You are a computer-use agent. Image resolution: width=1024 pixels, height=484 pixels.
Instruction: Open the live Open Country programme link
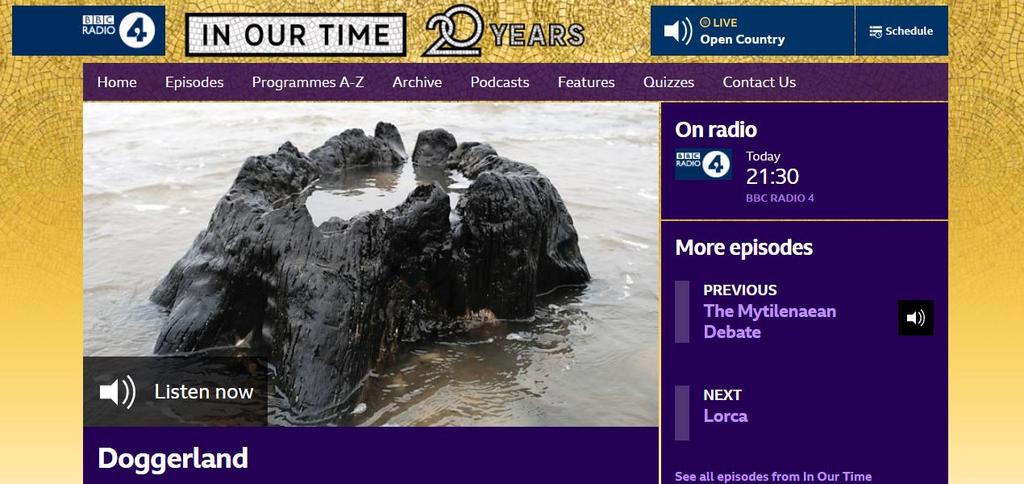point(742,40)
